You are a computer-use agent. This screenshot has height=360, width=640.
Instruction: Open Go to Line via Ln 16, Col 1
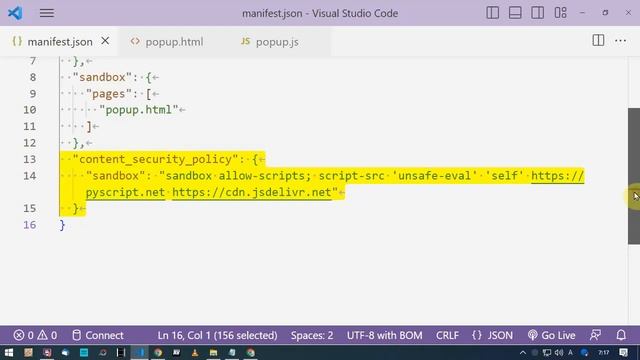coord(217,336)
